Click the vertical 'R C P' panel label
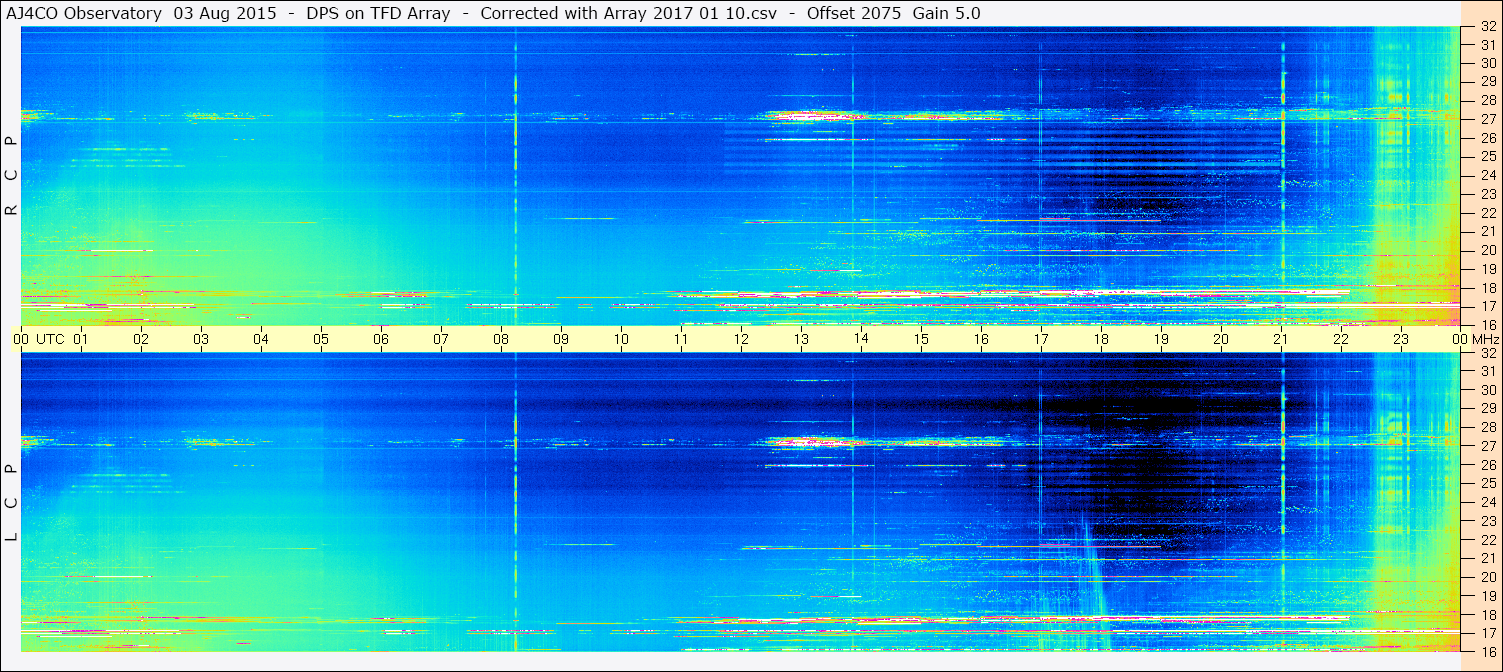 [x=12, y=176]
